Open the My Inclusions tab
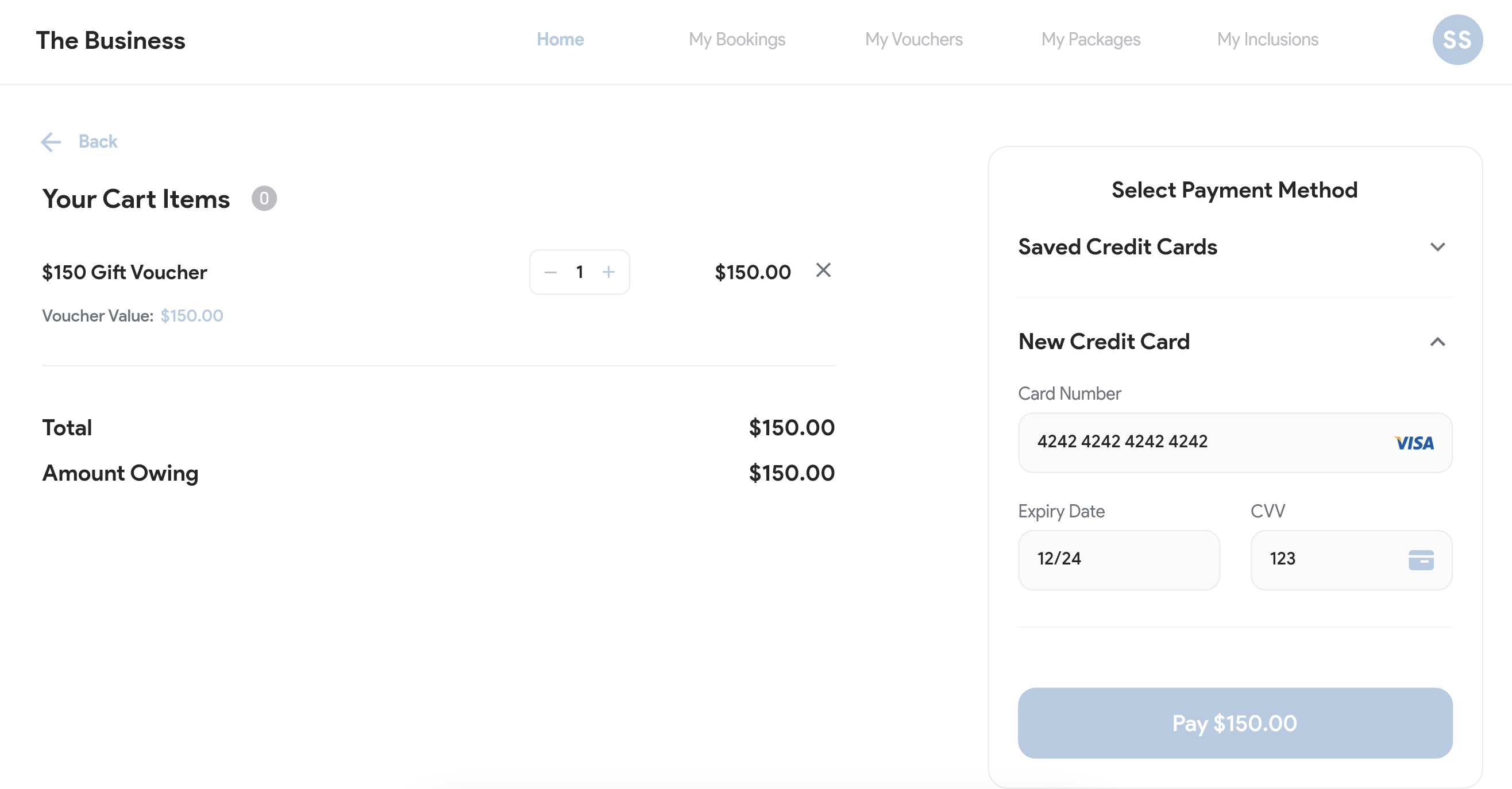This screenshot has height=789, width=1512. (1267, 39)
